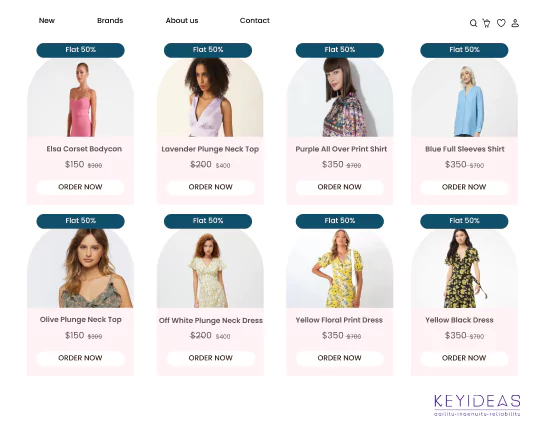Open the Purple All Over Print Shirt title
Screen dimensions: 540x426
[x=341, y=149]
